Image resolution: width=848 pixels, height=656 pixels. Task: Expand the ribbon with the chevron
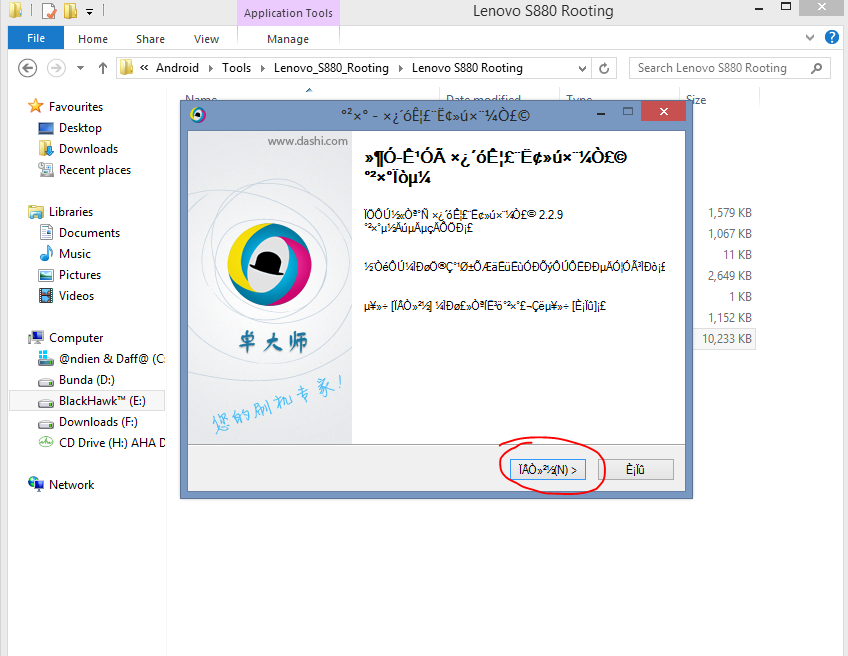click(810, 37)
